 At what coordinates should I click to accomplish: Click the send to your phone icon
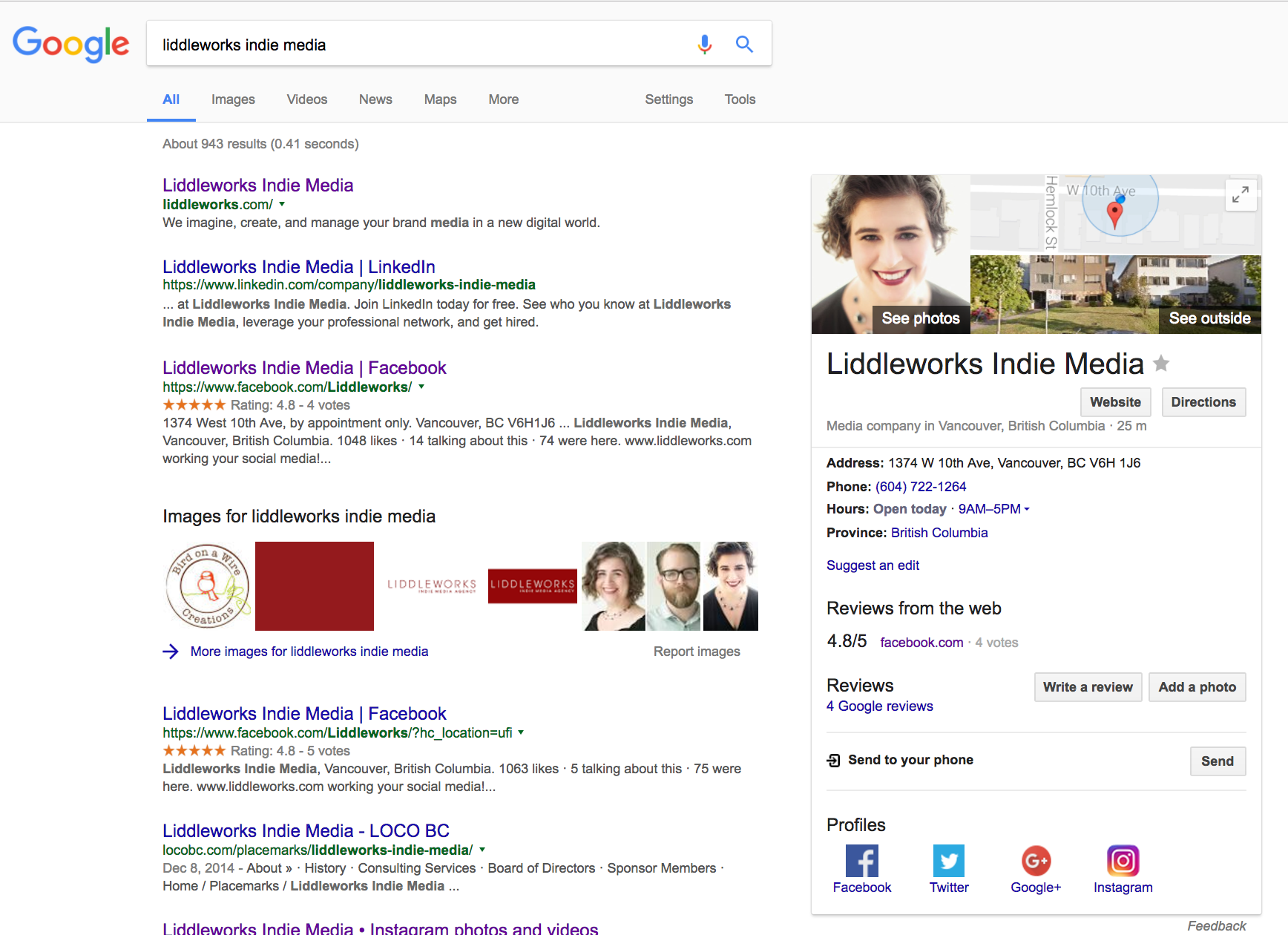(x=832, y=760)
